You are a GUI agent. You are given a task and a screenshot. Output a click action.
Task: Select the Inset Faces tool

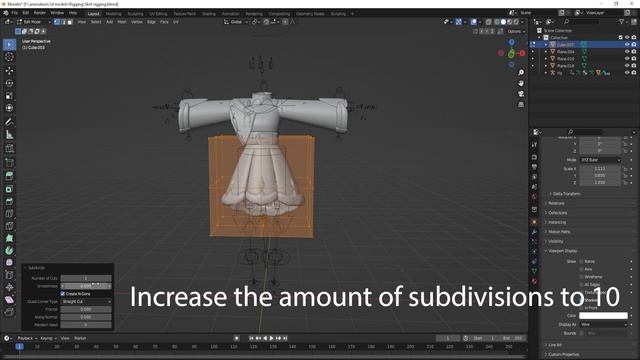9,189
